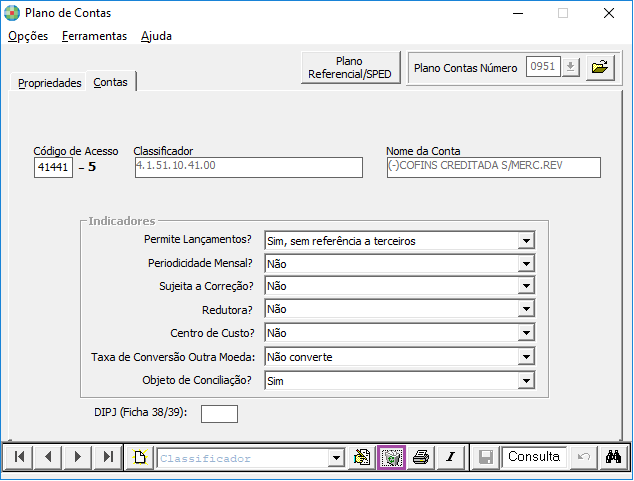Click the Plano Referencial/SPED button
Viewport: 634px width, 481px height.
[x=350, y=68]
